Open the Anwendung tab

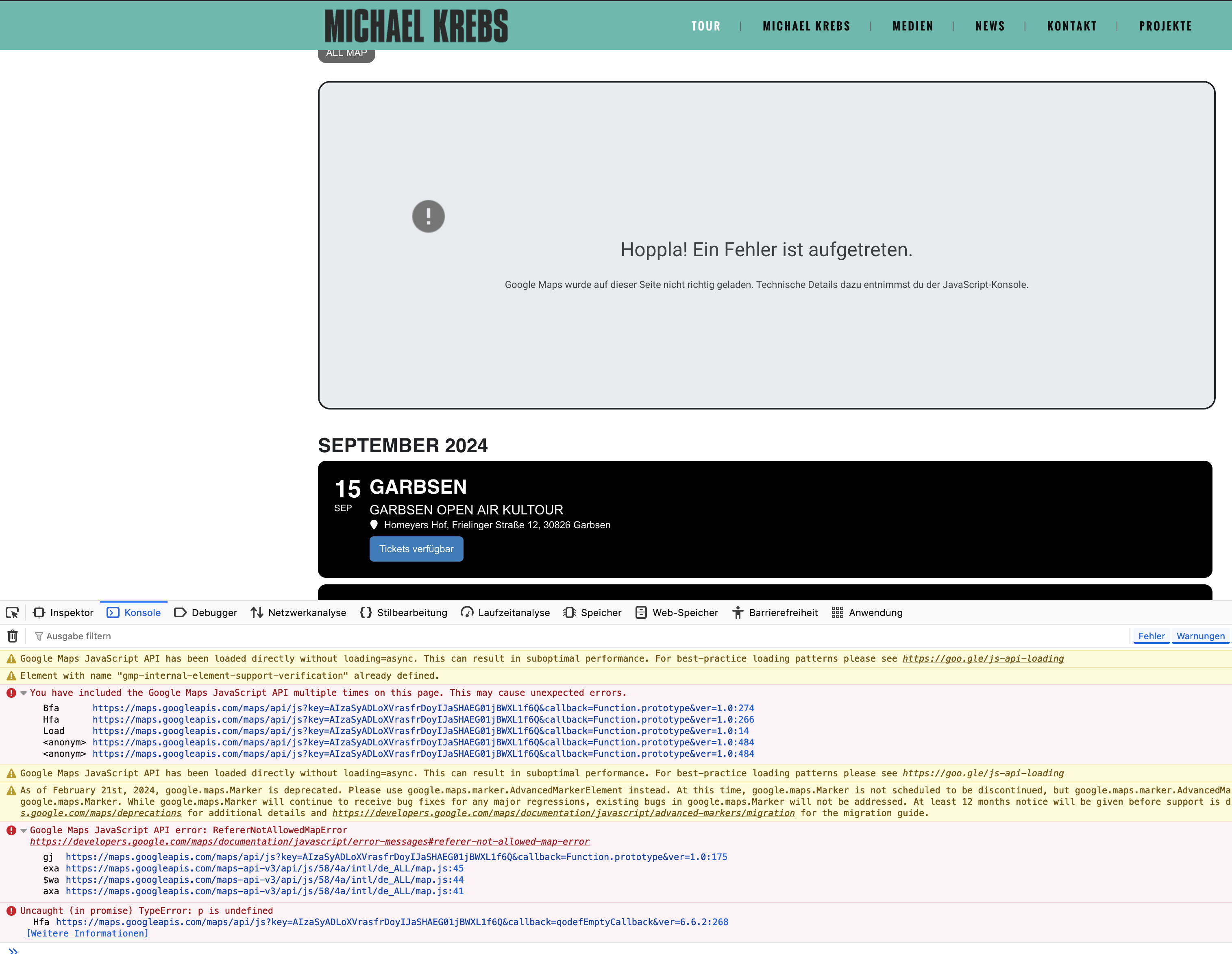click(x=867, y=613)
